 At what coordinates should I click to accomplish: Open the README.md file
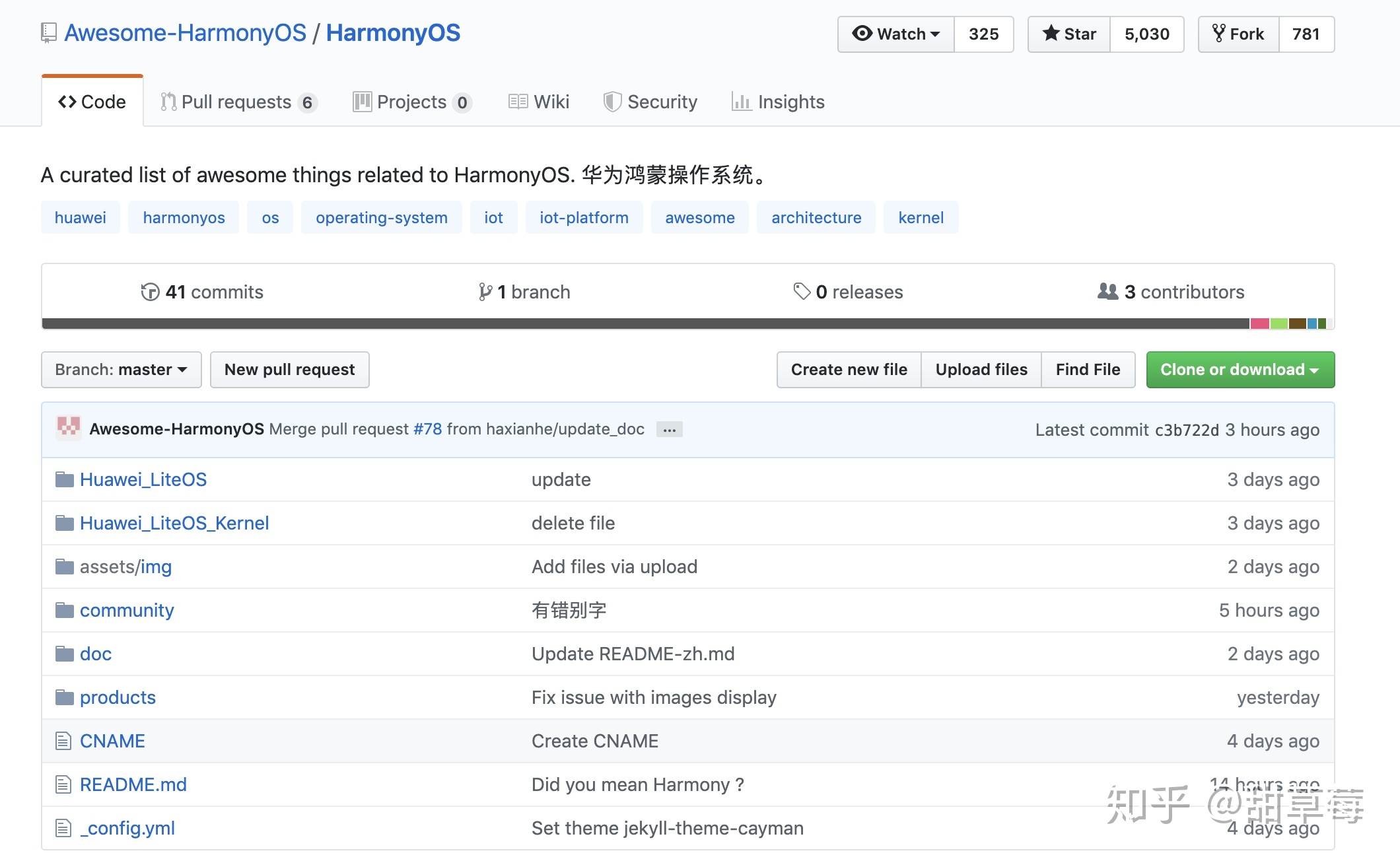[x=133, y=784]
